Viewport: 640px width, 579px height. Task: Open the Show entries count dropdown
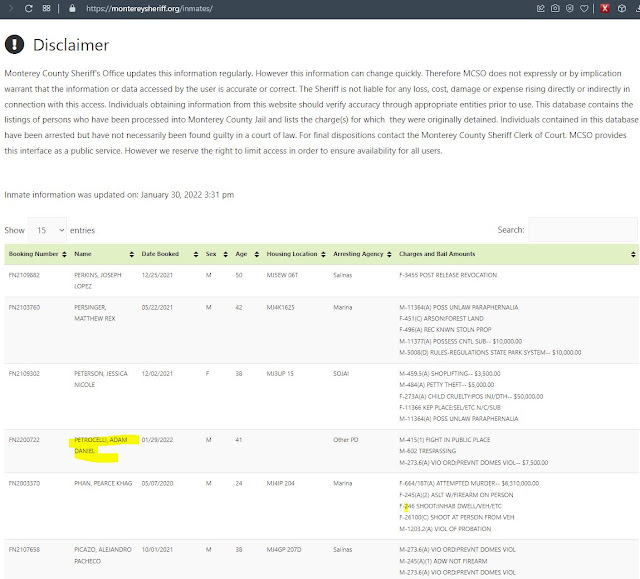pyautogui.click(x=47, y=230)
